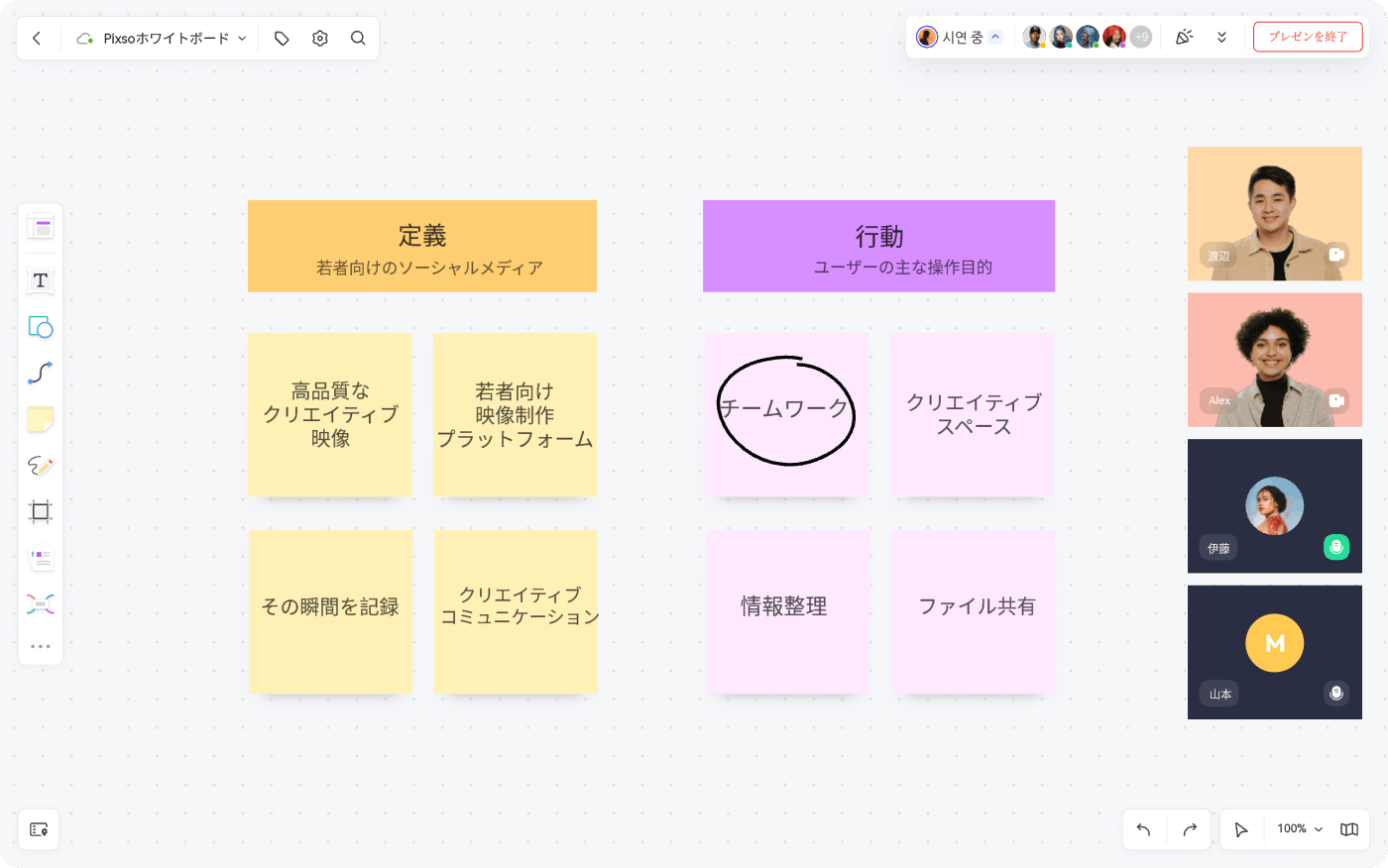Select the card list tool
Screen dimensions: 1388x868
click(x=41, y=559)
